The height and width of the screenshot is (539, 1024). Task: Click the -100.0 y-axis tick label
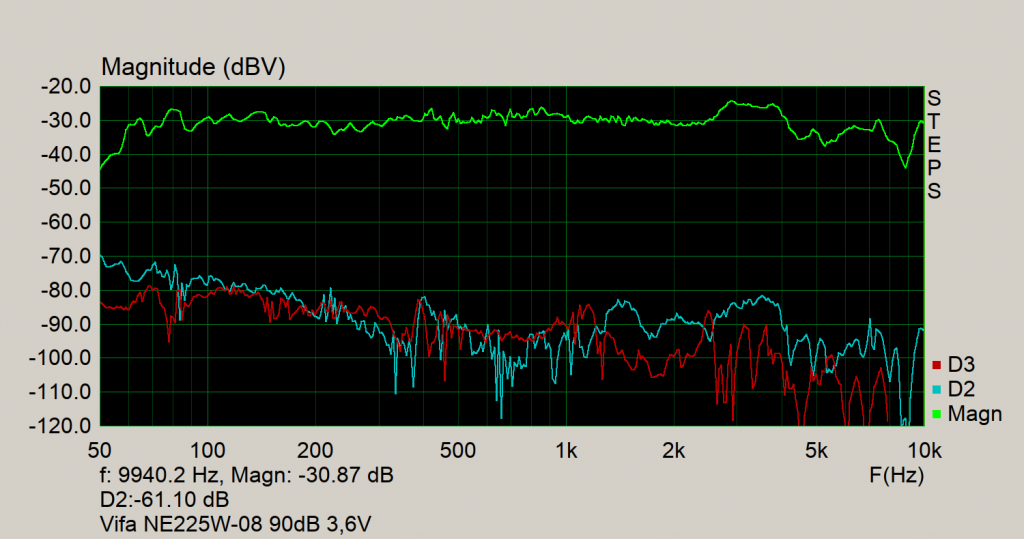point(60,358)
